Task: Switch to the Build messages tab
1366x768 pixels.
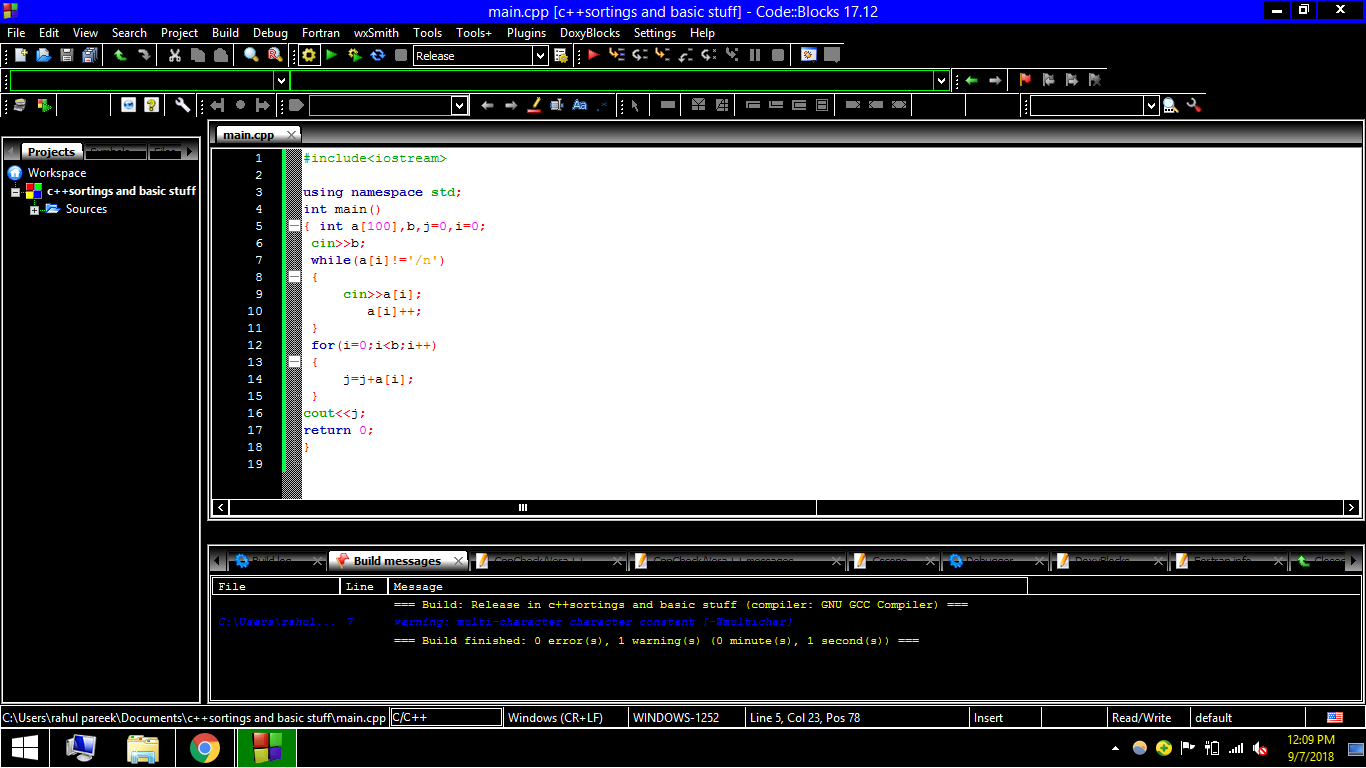Action: tap(397, 561)
